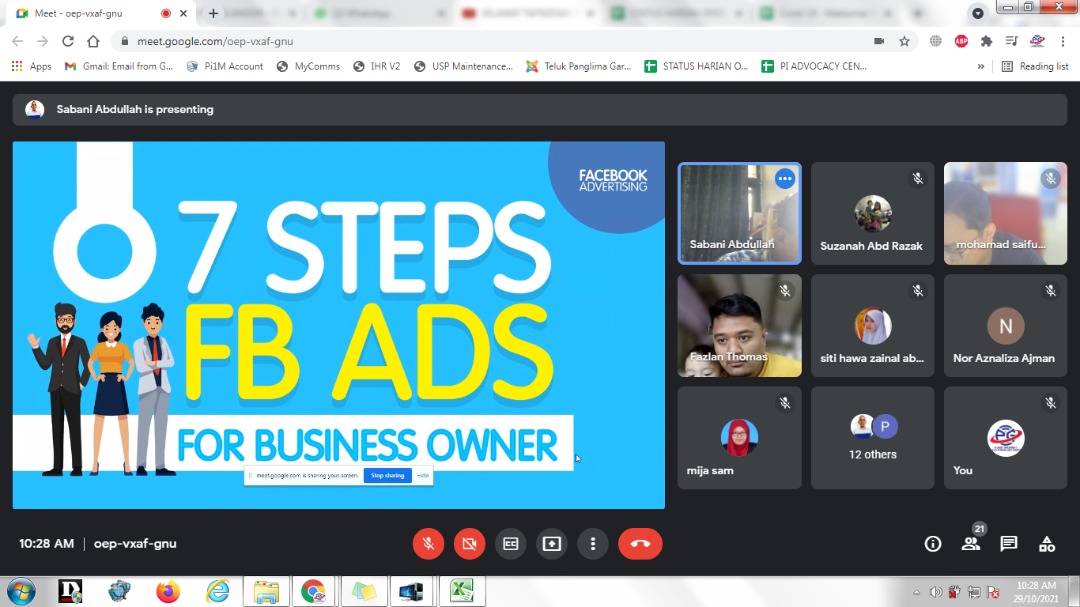Toggle the camera off button

point(470,544)
